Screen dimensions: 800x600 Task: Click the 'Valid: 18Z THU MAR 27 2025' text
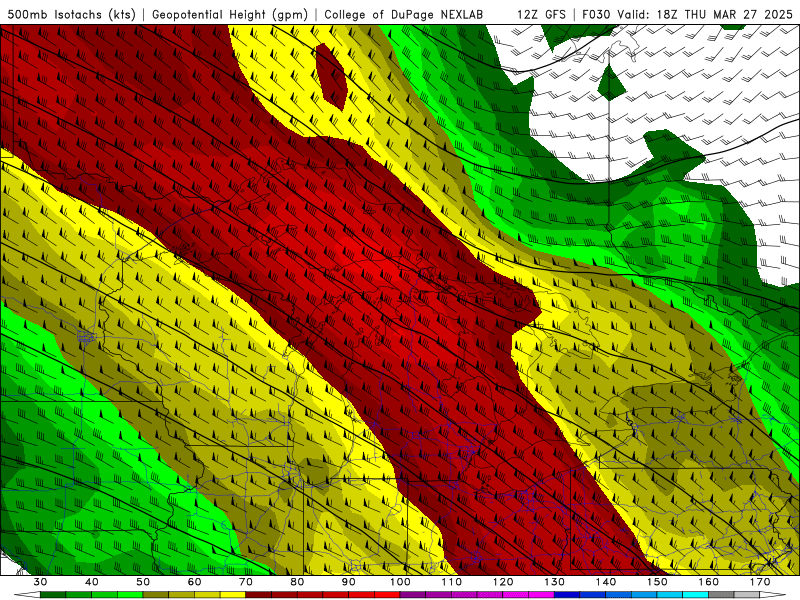(705, 14)
